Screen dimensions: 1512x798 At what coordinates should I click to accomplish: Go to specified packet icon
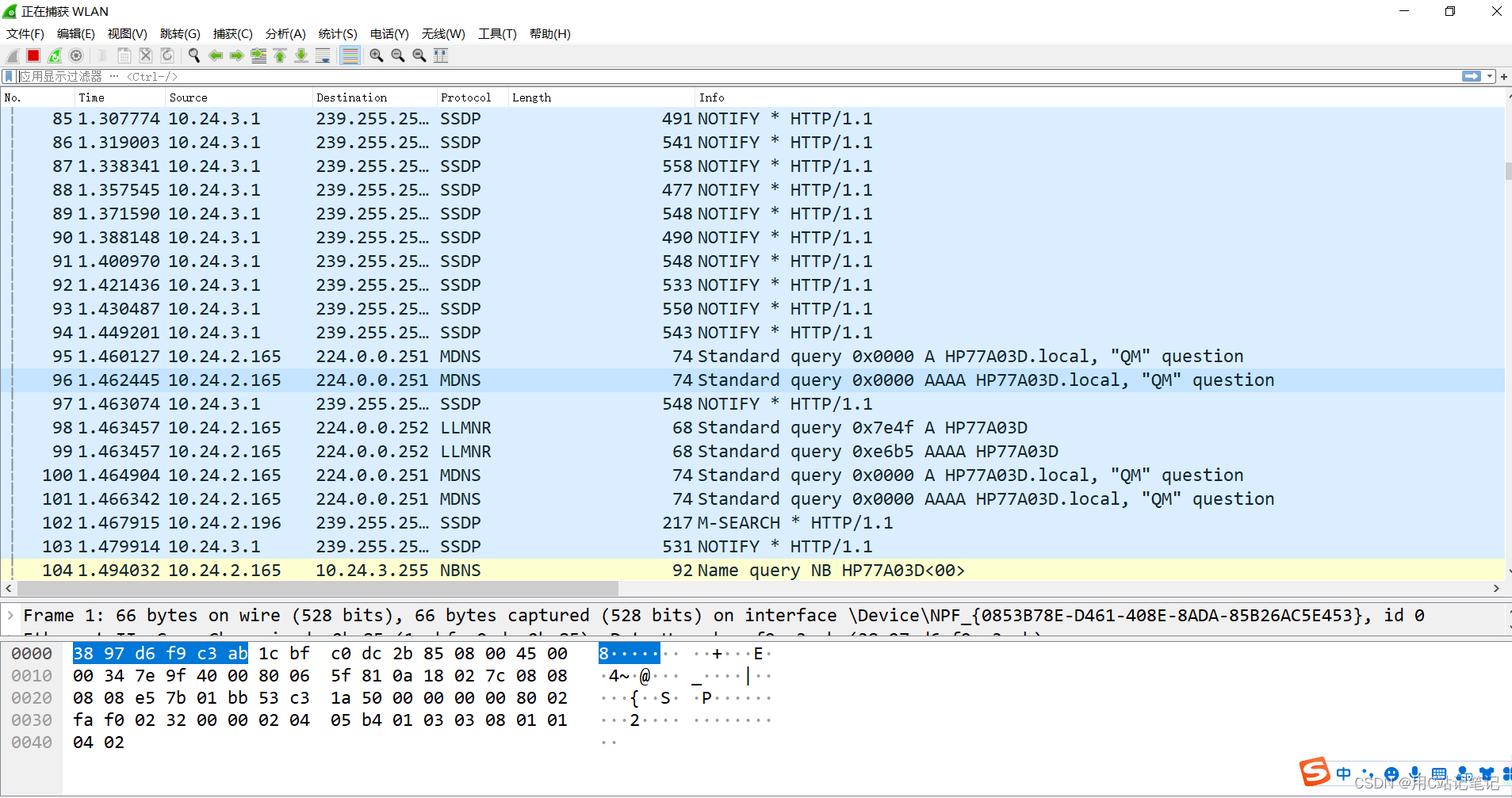[x=258, y=55]
